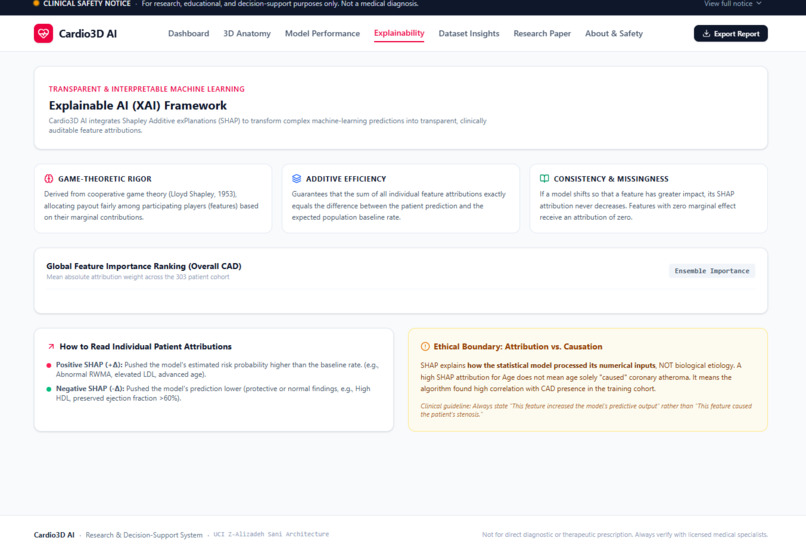Click the italic Clinical guideline note
The image size is (806, 550).
pos(586,410)
